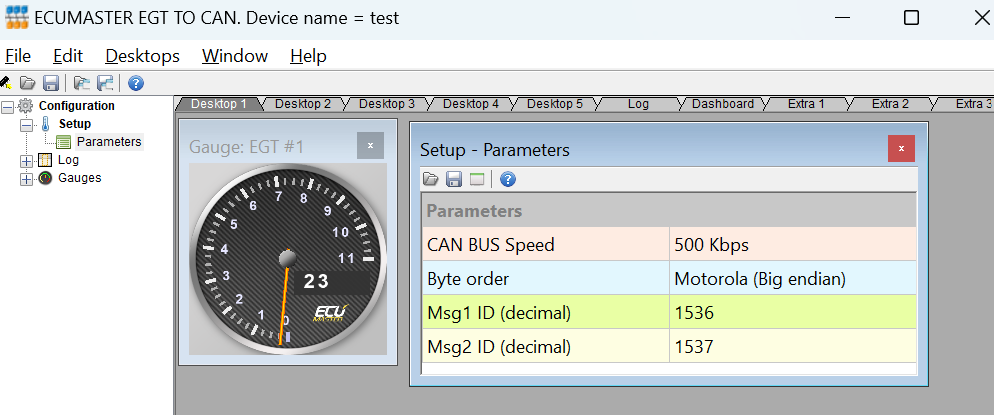Click the open desktops layout icon

(81, 83)
